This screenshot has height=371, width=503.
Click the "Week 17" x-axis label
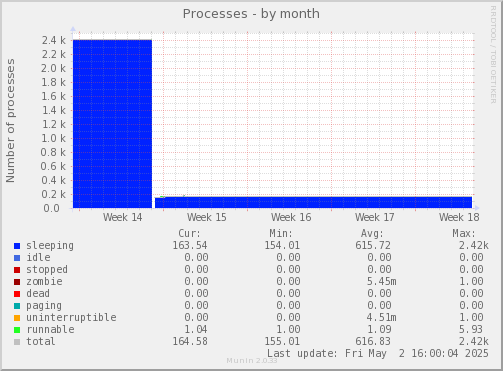pos(375,217)
